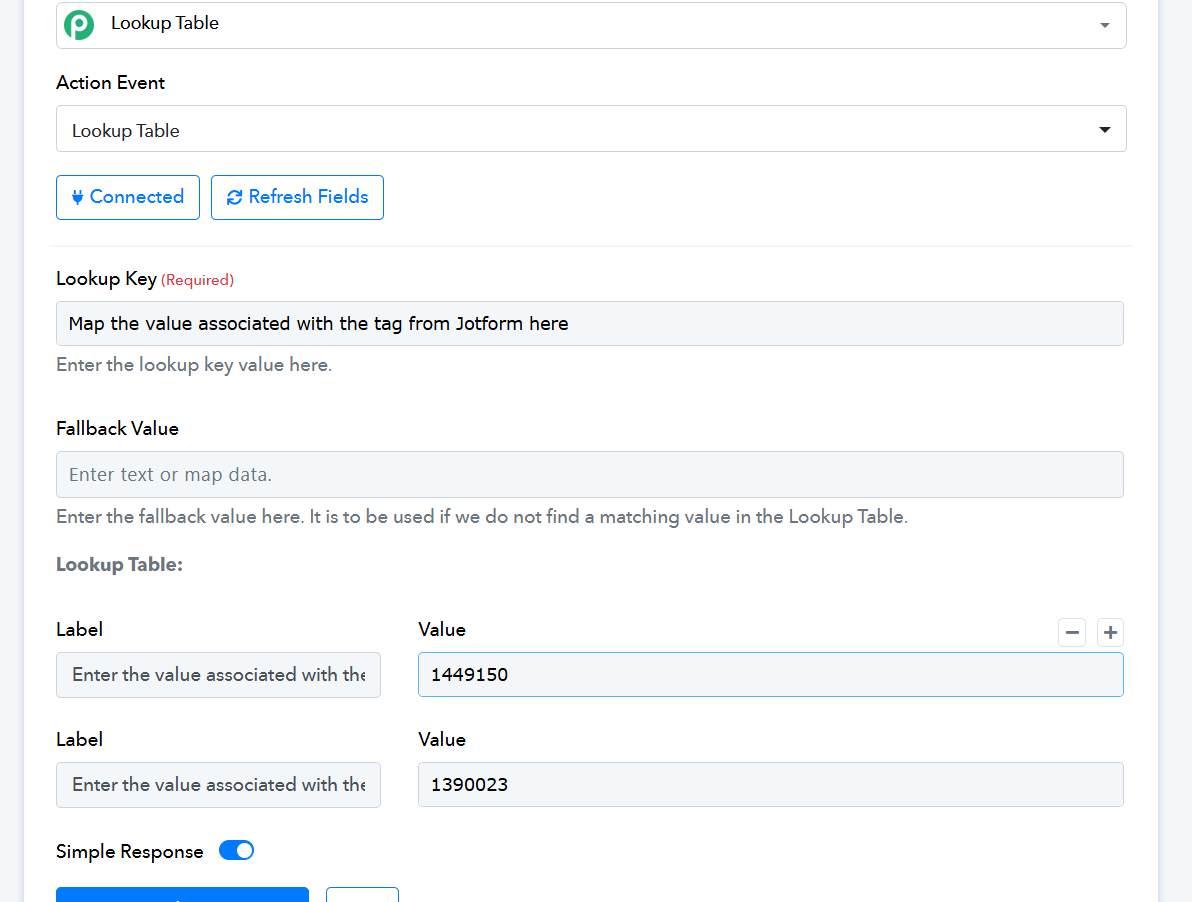Click the plug icon on the Connected button
This screenshot has width=1192, height=902.
click(x=78, y=197)
